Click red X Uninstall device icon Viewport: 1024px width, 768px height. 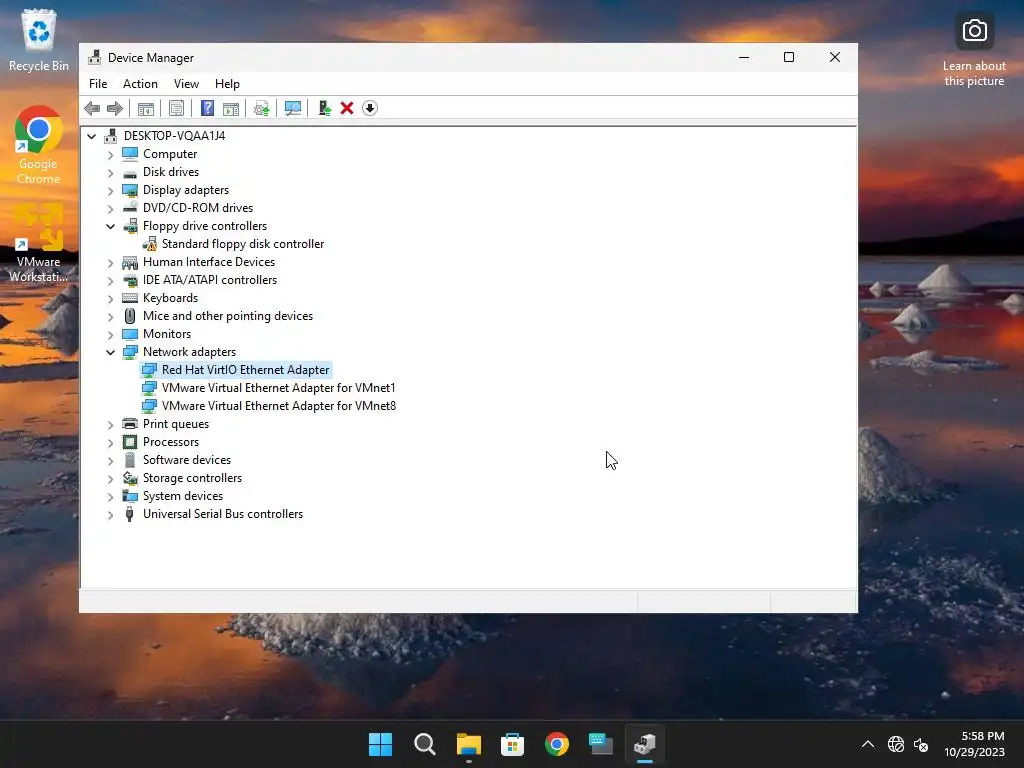point(347,108)
